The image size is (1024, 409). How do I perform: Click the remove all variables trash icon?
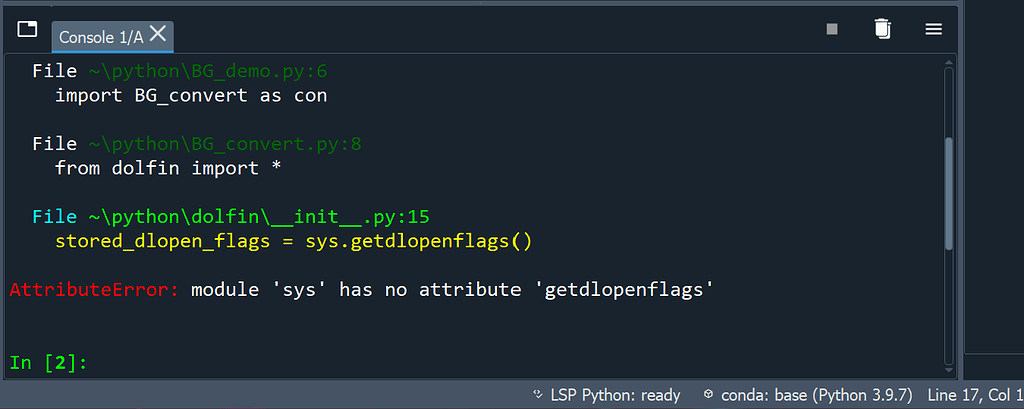pyautogui.click(x=882, y=29)
